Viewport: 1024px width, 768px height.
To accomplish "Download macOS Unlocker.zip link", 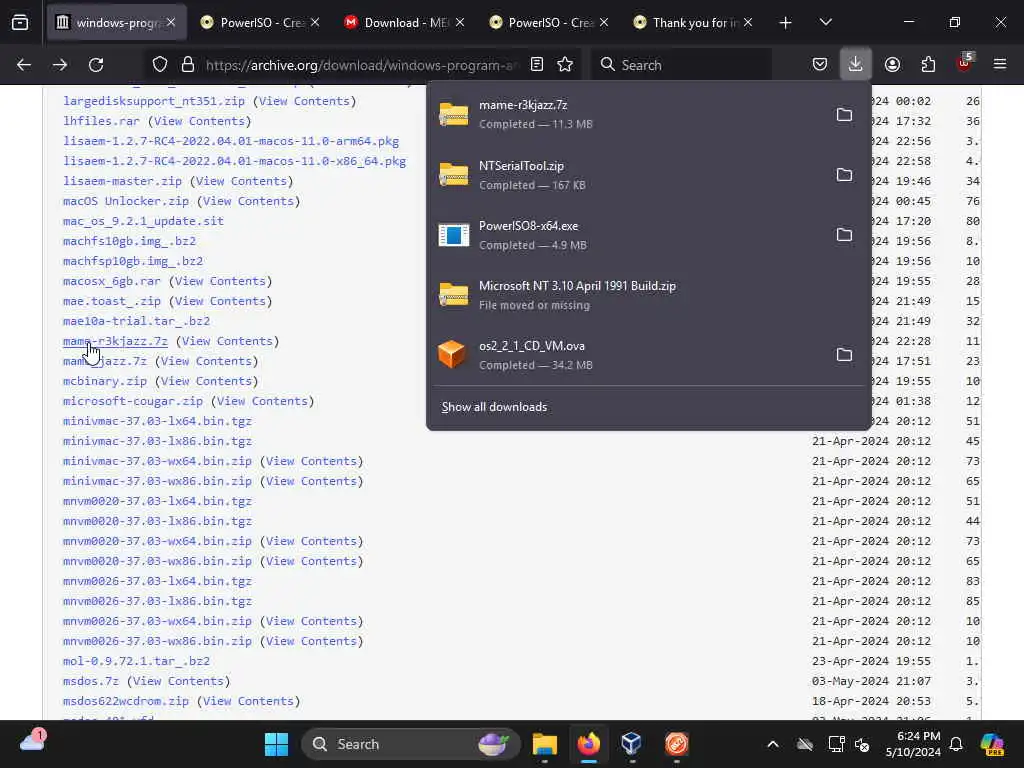I will (x=126, y=201).
